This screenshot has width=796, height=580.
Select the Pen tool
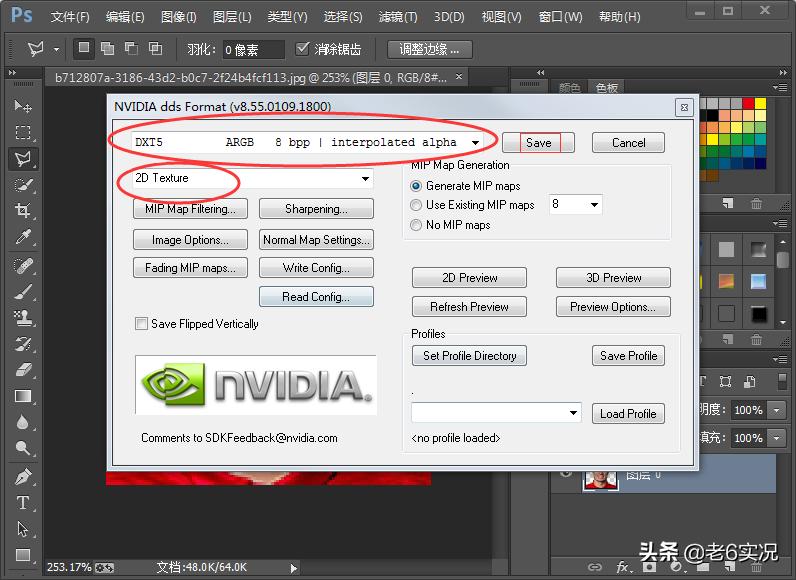(22, 477)
